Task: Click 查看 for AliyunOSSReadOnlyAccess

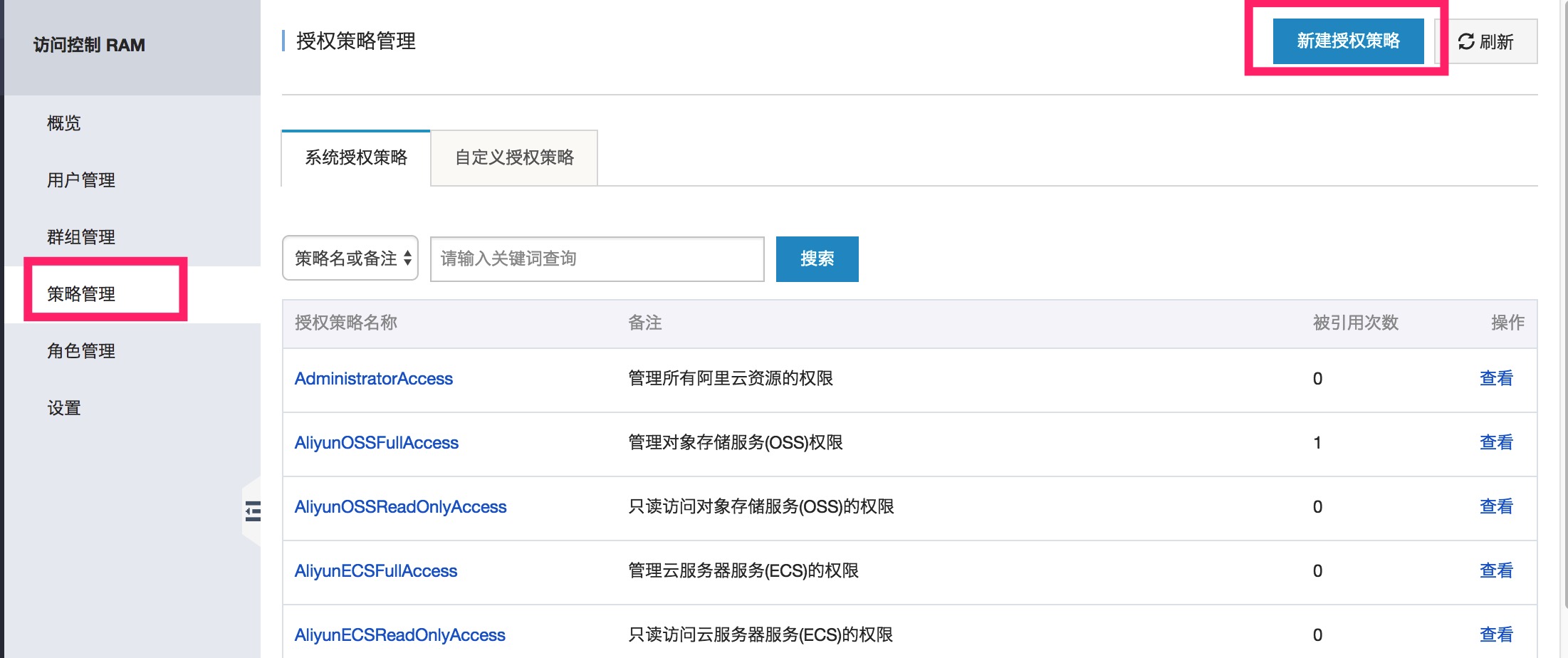Action: click(1496, 506)
